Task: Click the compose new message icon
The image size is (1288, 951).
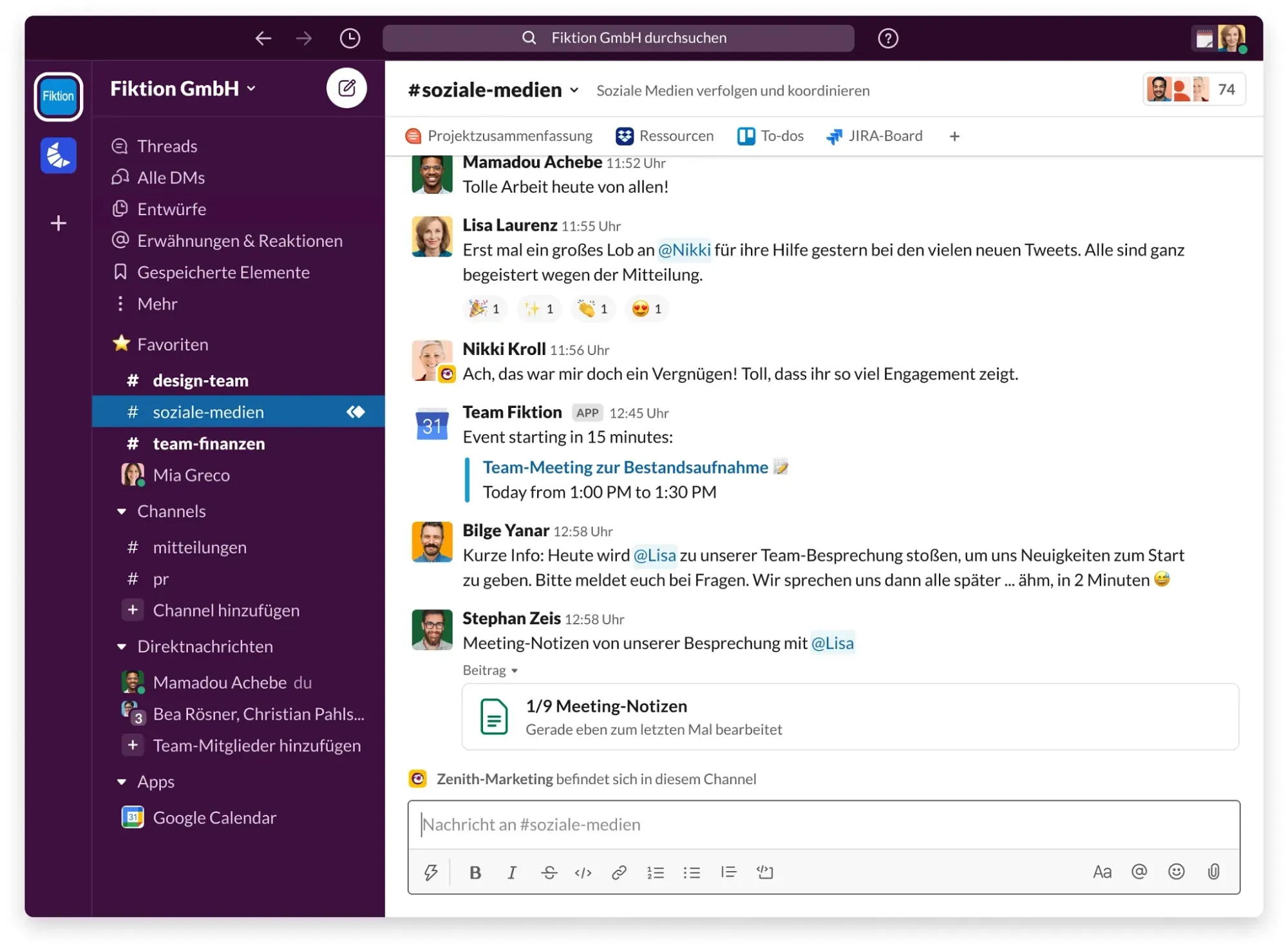Action: (x=346, y=88)
